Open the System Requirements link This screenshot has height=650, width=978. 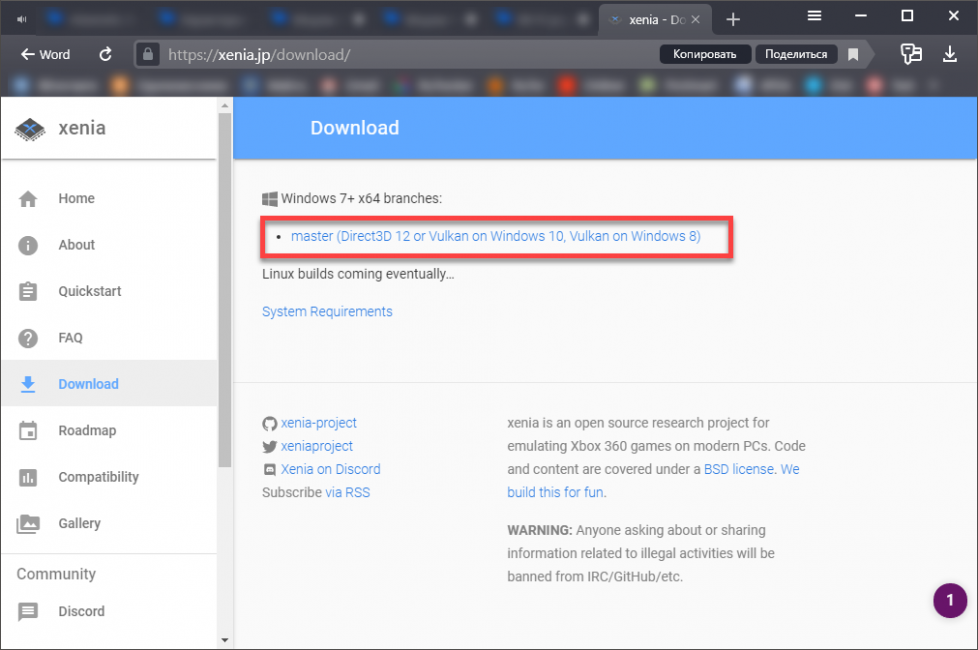(x=327, y=312)
